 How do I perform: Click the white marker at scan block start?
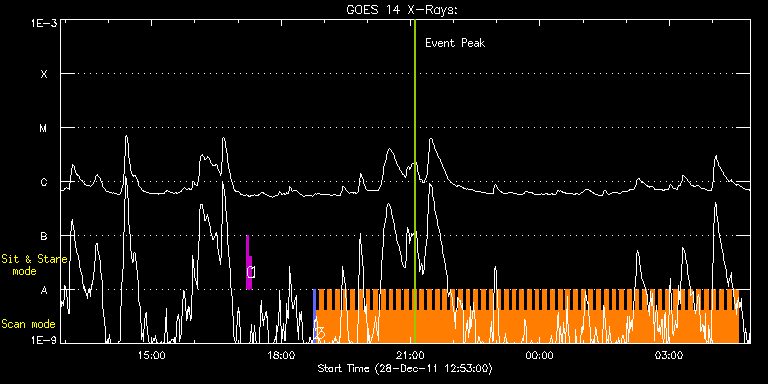point(319,333)
